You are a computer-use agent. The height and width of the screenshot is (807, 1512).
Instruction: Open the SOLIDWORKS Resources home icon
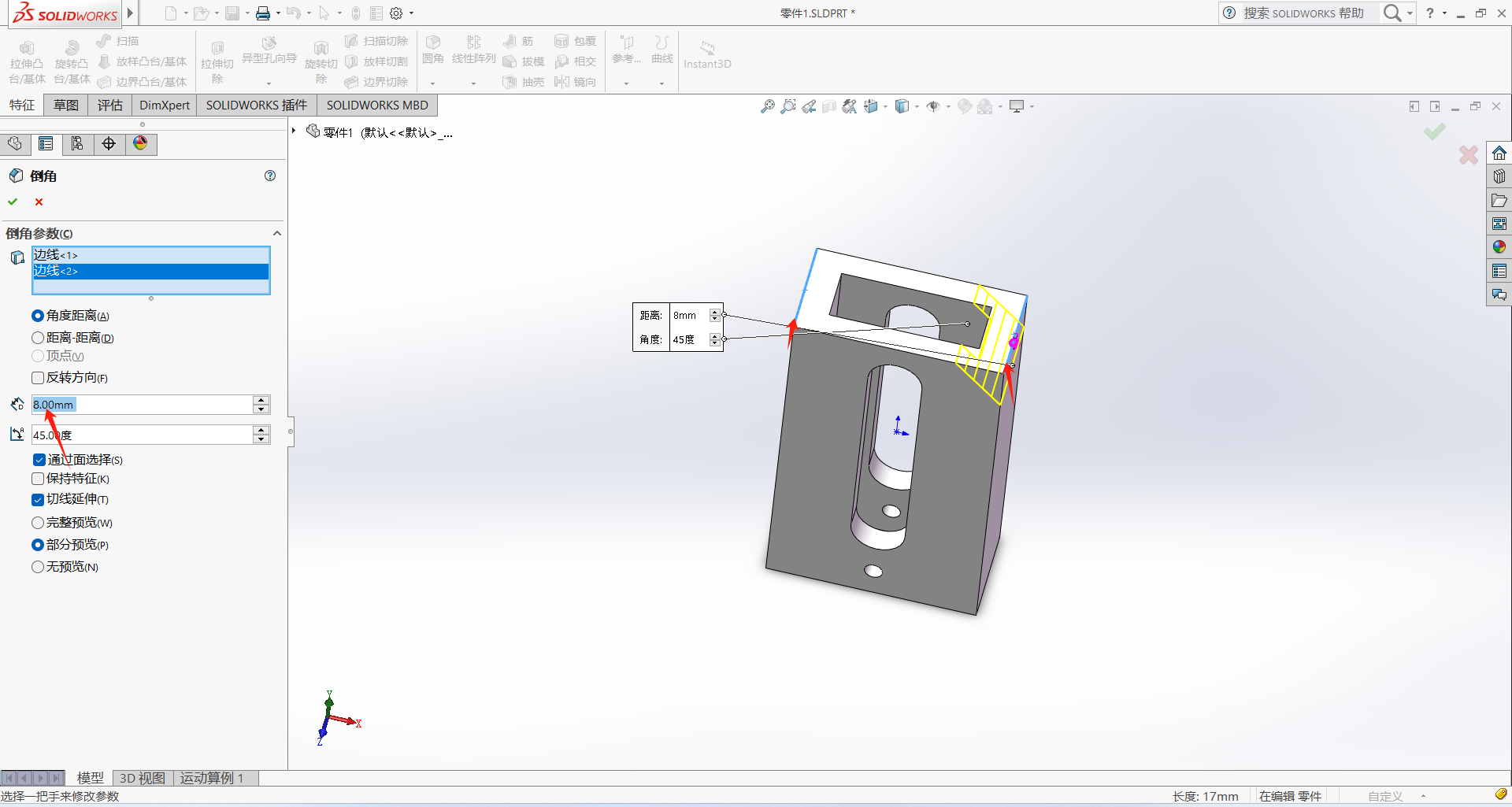(x=1499, y=153)
